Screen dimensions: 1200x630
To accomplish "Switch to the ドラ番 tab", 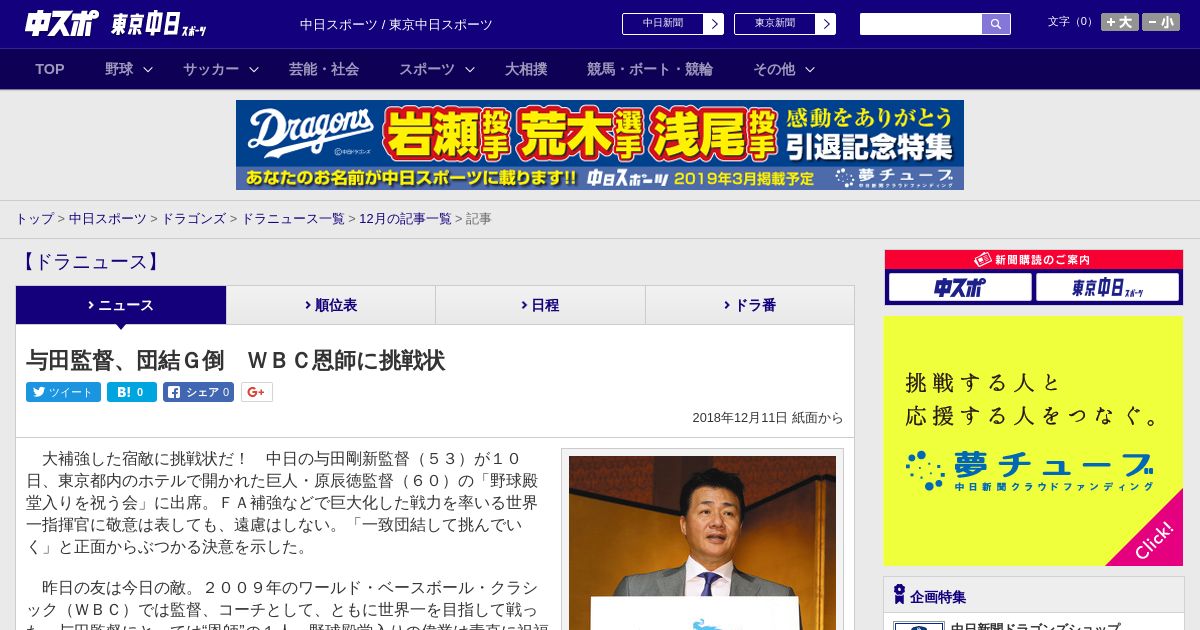I will [x=750, y=305].
